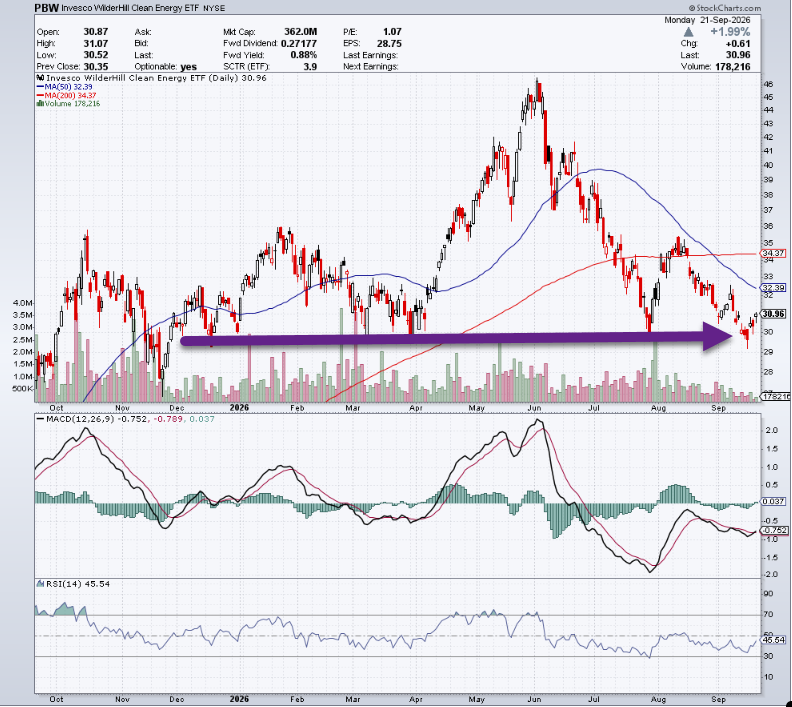This screenshot has width=792, height=707.
Task: Click the PBW ticker symbol heading
Action: [x=46, y=8]
